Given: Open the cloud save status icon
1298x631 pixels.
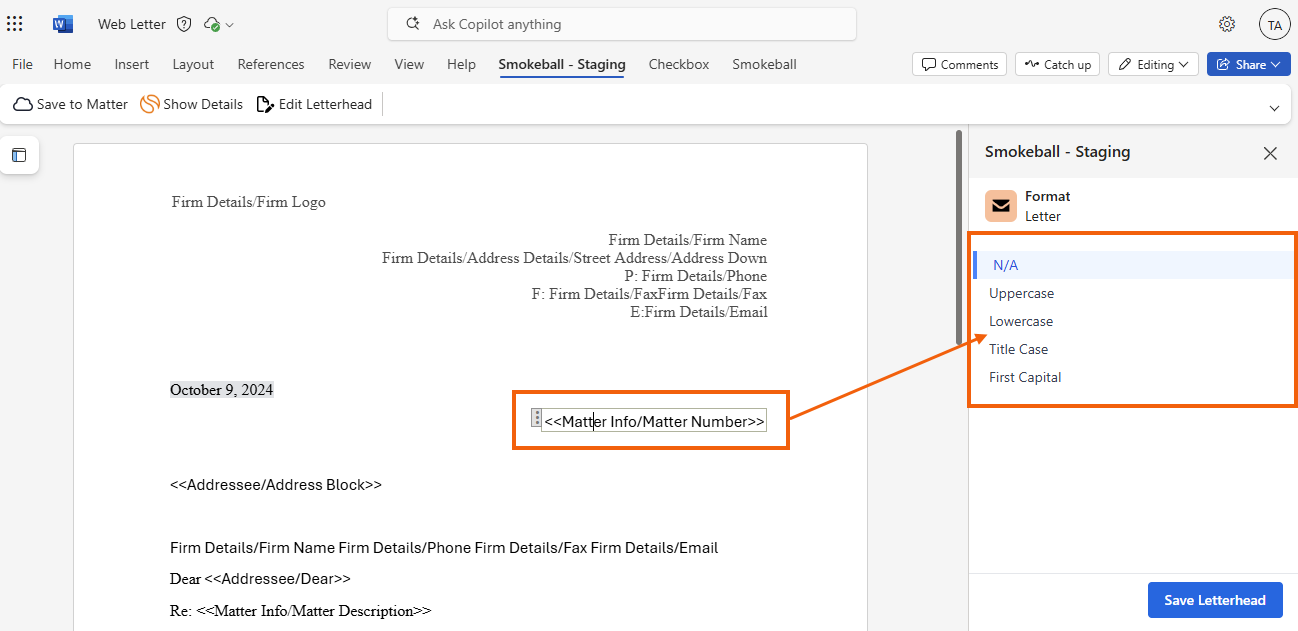Looking at the screenshot, I should 212,24.
